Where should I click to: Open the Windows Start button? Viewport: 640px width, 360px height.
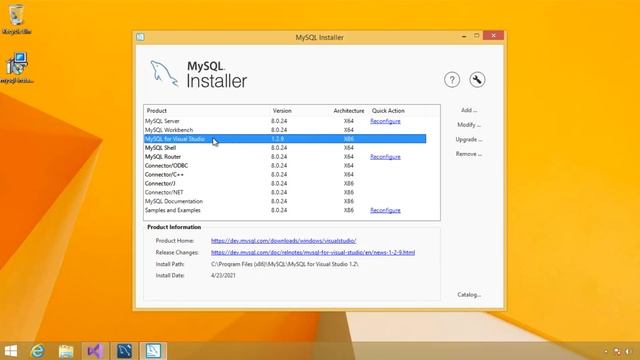[x=11, y=351]
